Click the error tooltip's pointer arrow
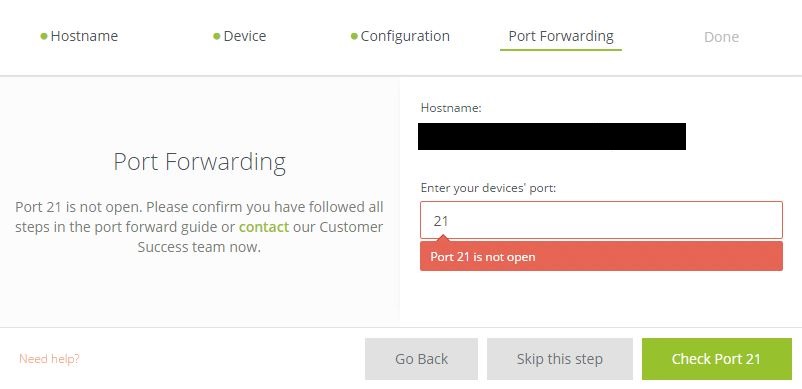 tap(443, 239)
